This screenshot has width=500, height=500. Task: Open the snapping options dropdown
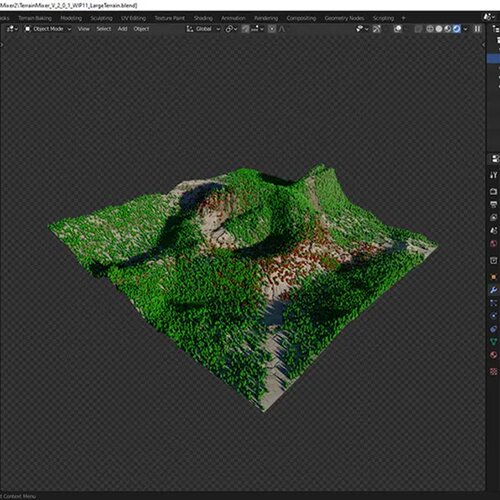pyautogui.click(x=257, y=29)
